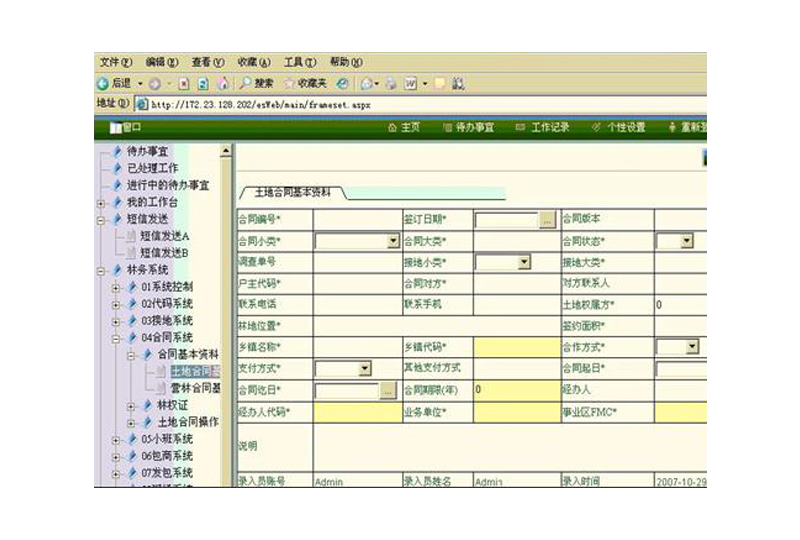The image size is (800, 540).
Task: Click the Print icon in toolbar
Action: click(391, 84)
